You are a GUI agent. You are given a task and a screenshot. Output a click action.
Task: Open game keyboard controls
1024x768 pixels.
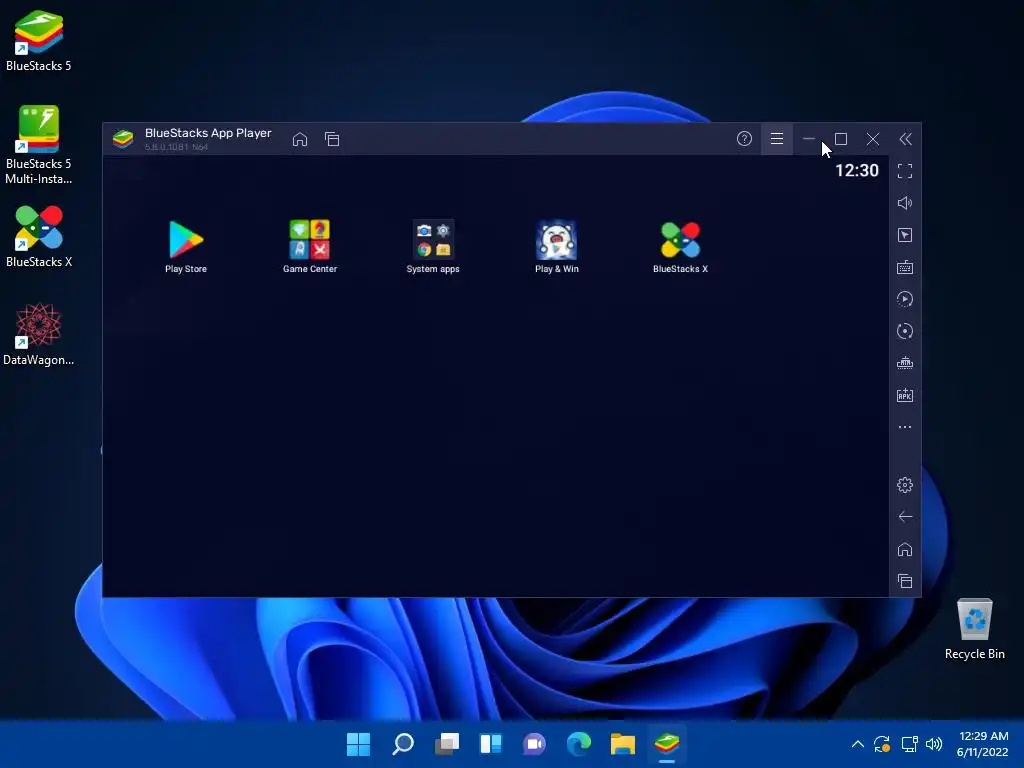tap(904, 267)
